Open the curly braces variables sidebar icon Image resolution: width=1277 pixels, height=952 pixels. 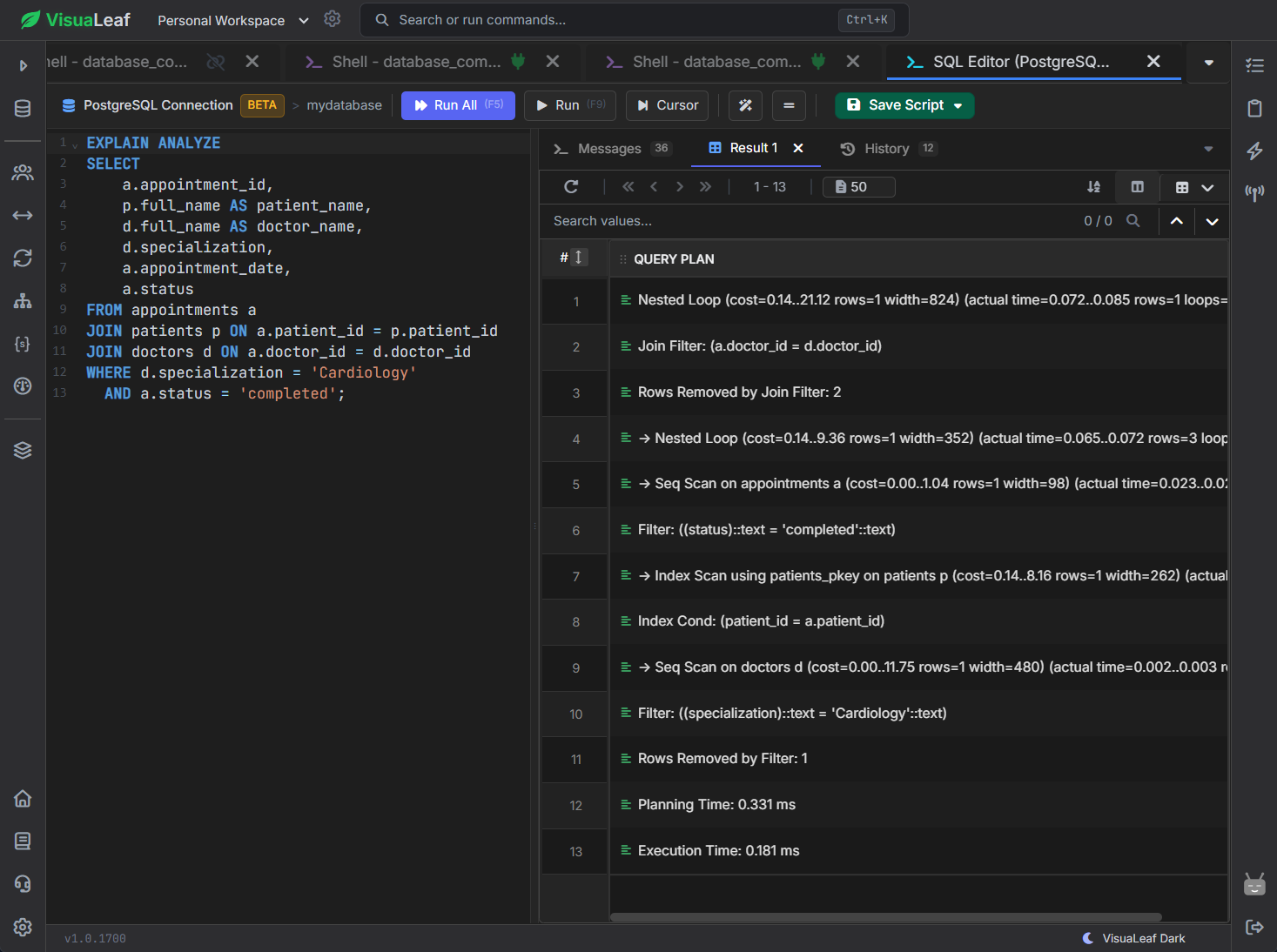click(x=23, y=344)
